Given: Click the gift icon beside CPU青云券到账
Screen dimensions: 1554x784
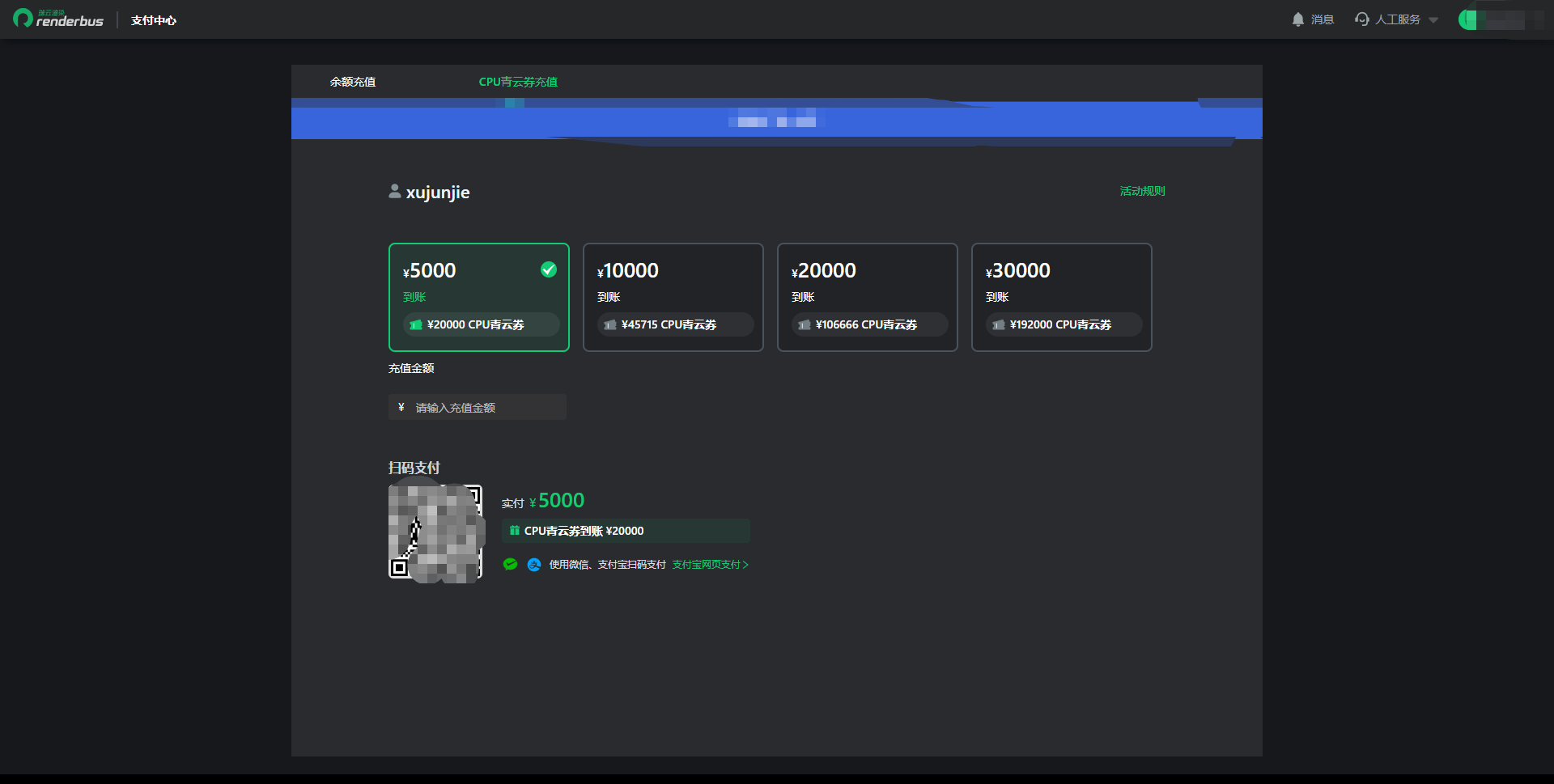Looking at the screenshot, I should (515, 531).
